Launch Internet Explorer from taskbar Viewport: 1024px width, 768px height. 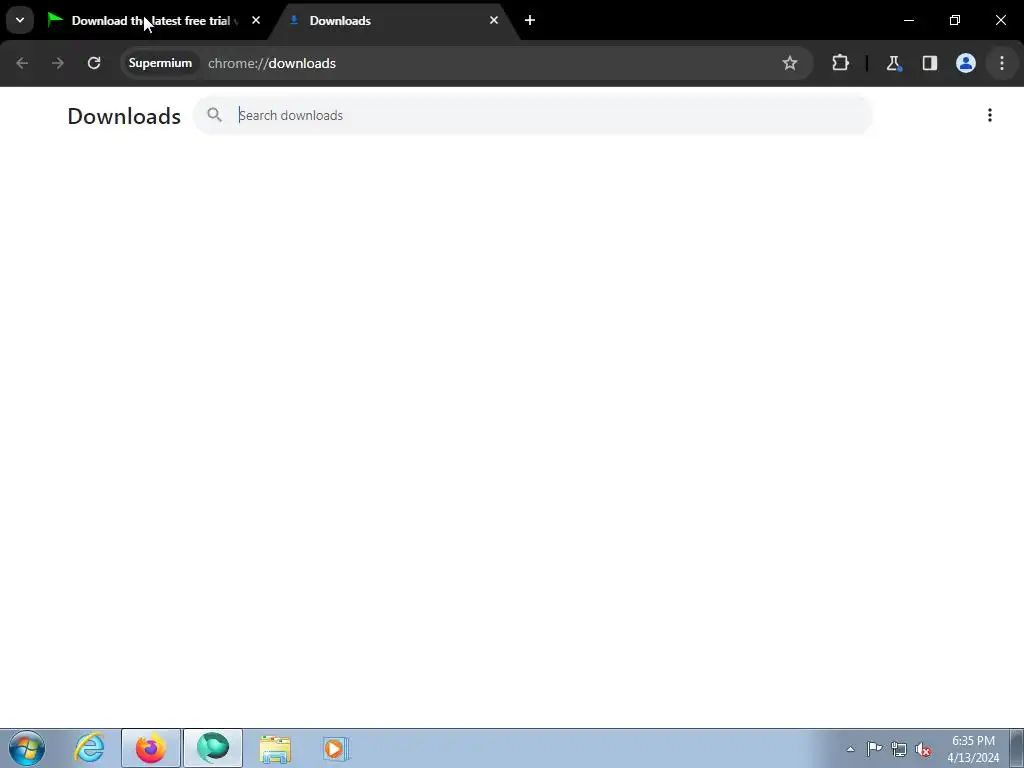tap(89, 748)
